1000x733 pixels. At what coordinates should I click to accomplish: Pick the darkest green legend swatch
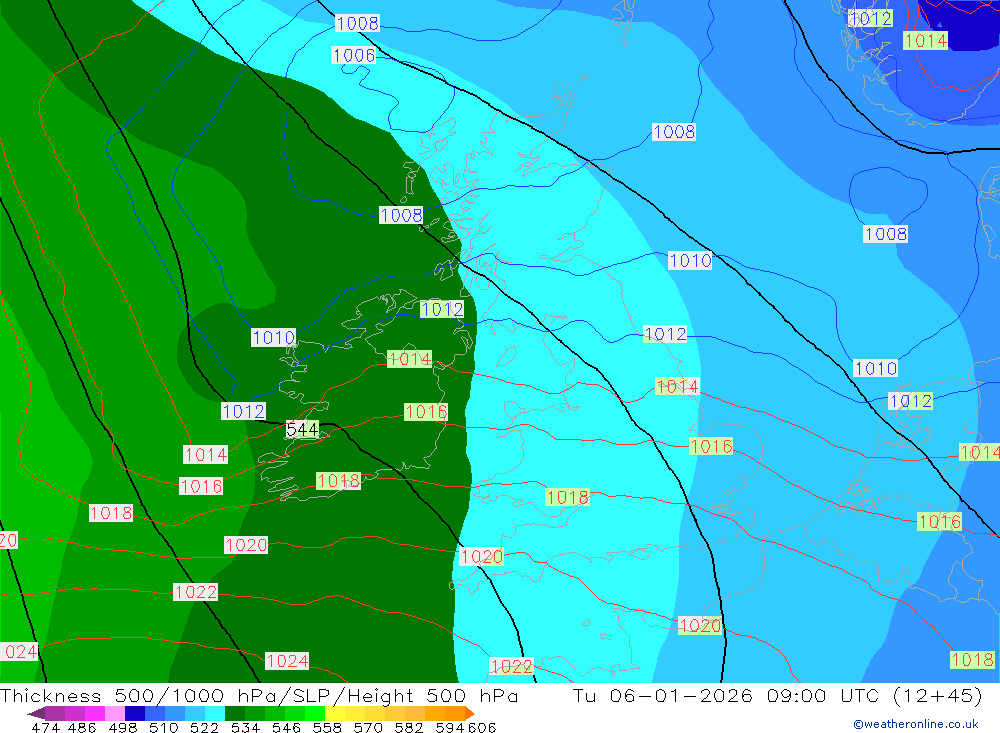(235, 713)
